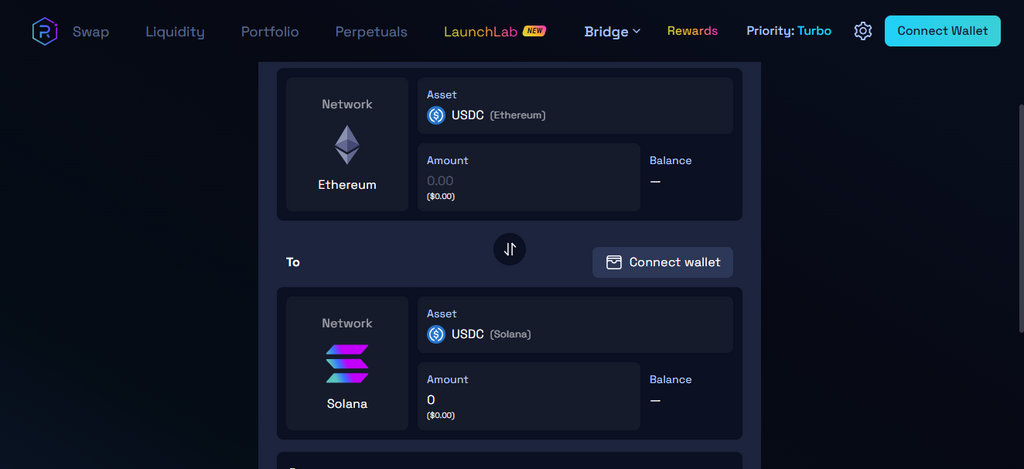
Task: Click the Raydium logo icon
Action: [45, 31]
